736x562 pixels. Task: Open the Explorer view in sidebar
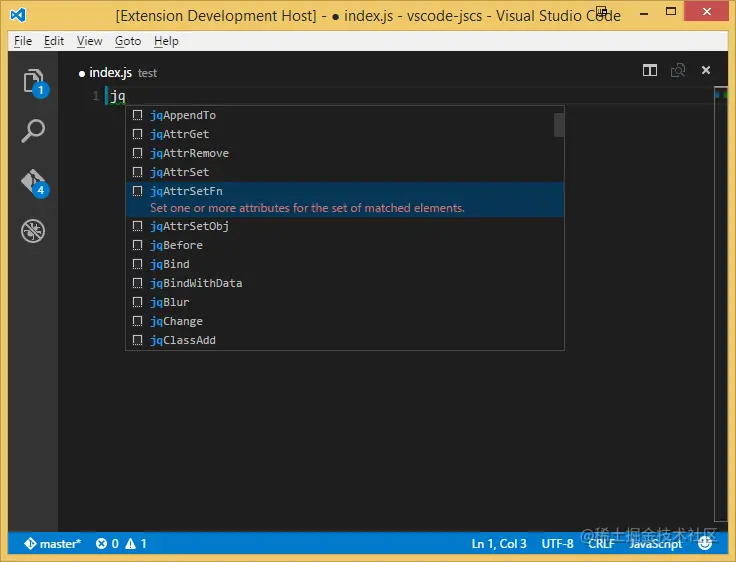(33, 81)
